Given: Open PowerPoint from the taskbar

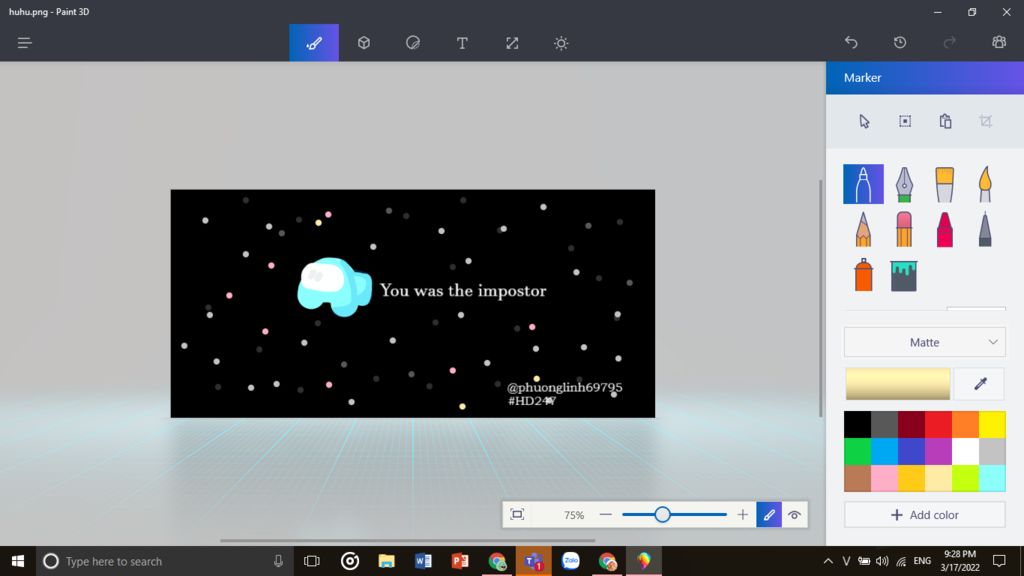Looking at the screenshot, I should [460, 561].
